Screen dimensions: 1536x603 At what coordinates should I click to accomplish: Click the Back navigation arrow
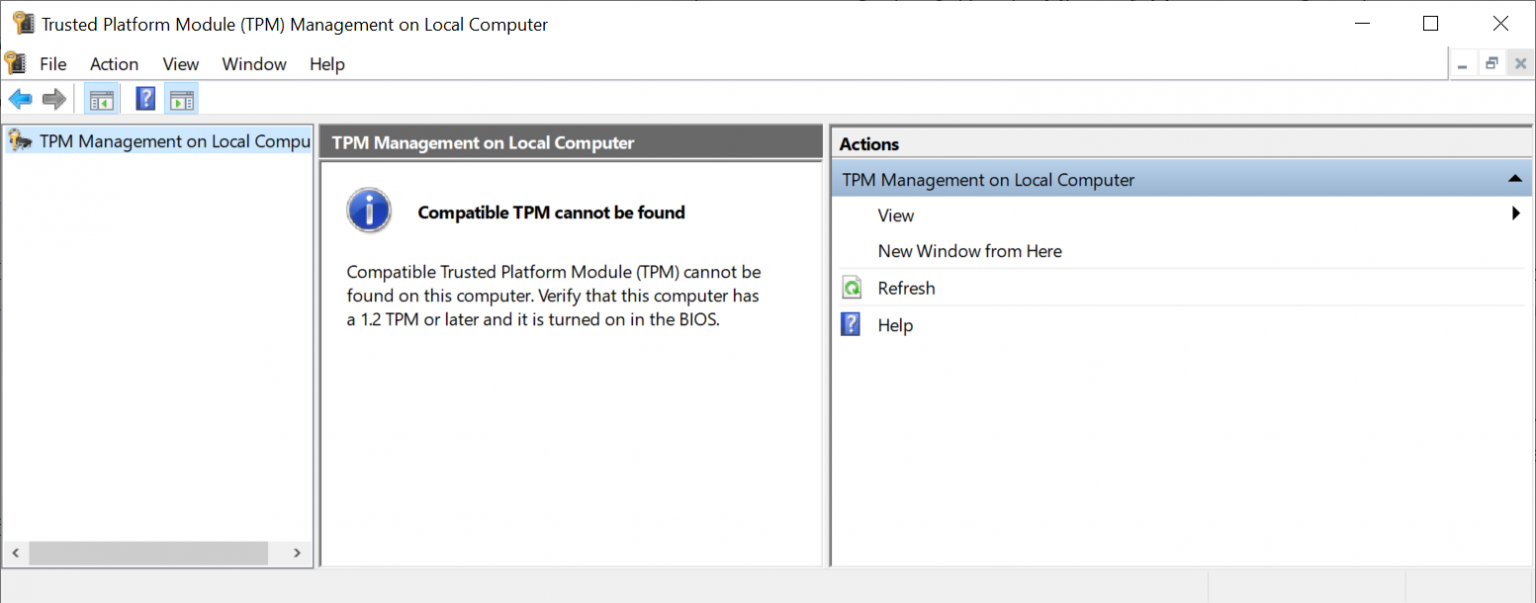(21, 98)
